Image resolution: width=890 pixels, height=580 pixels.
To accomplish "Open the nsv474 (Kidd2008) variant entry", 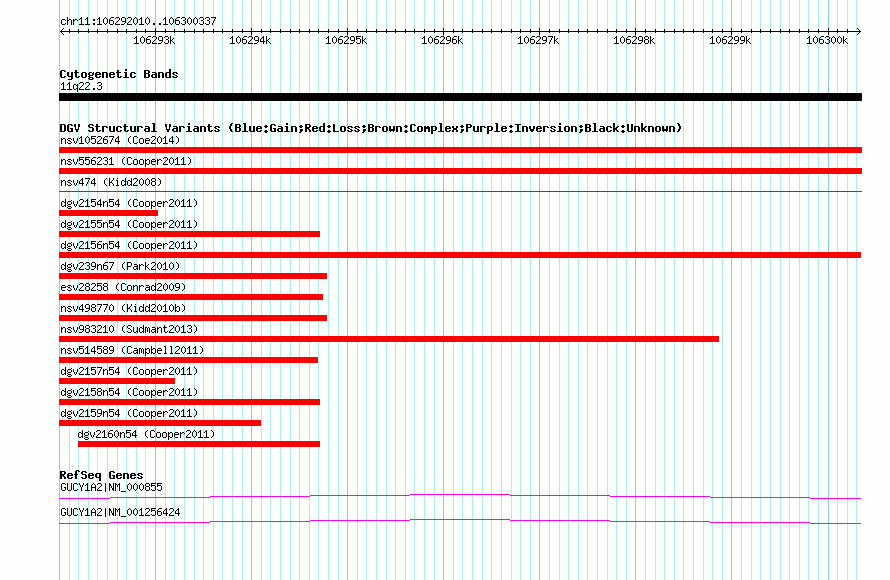I will [x=111, y=182].
